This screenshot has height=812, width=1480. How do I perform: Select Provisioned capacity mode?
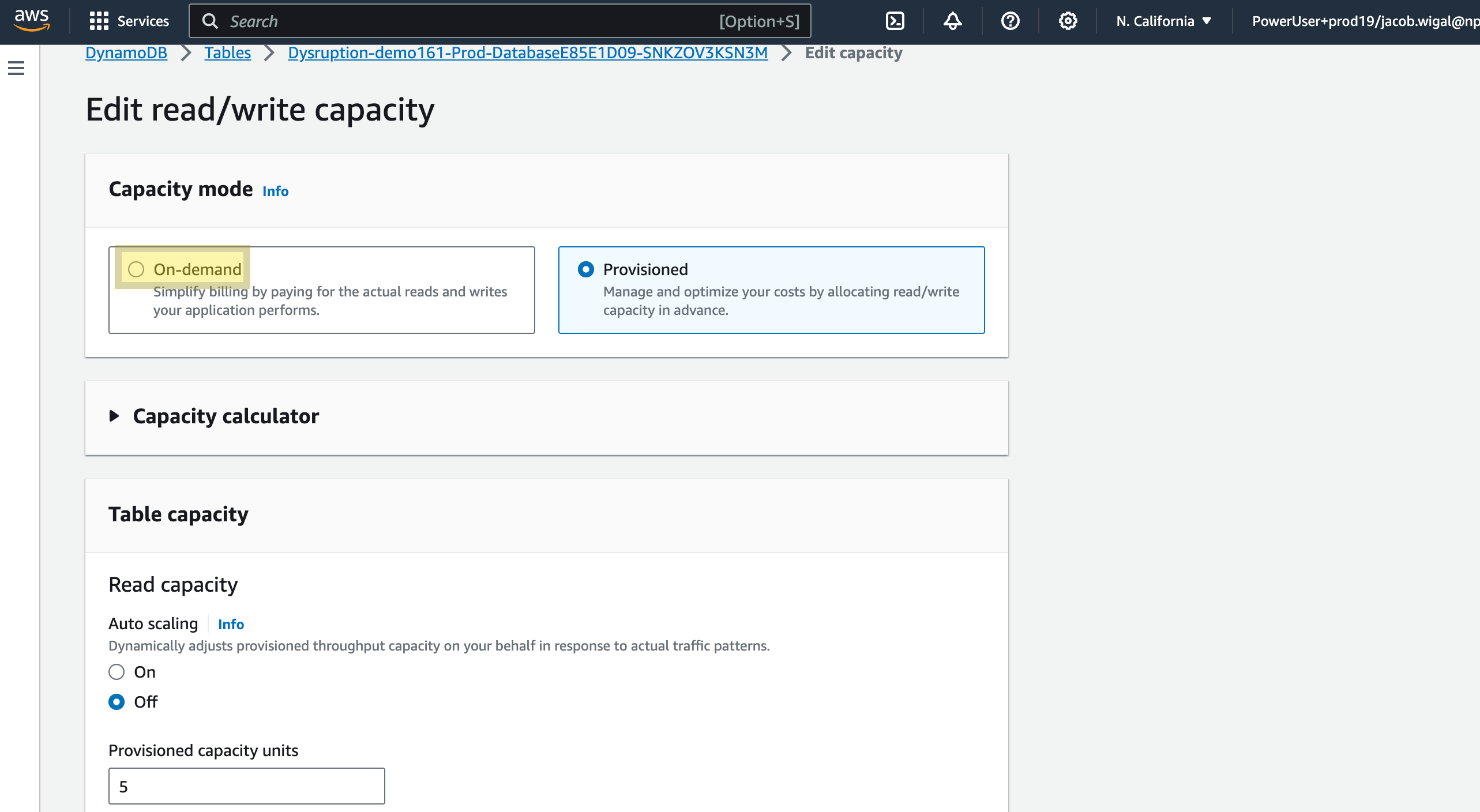[x=586, y=269]
